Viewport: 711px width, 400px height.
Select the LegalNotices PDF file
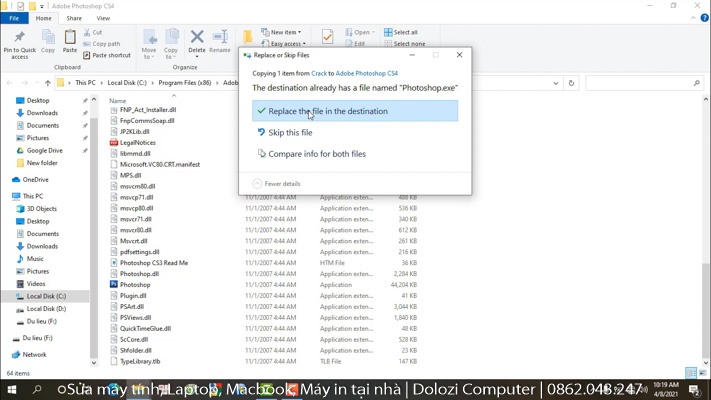coord(114,143)
